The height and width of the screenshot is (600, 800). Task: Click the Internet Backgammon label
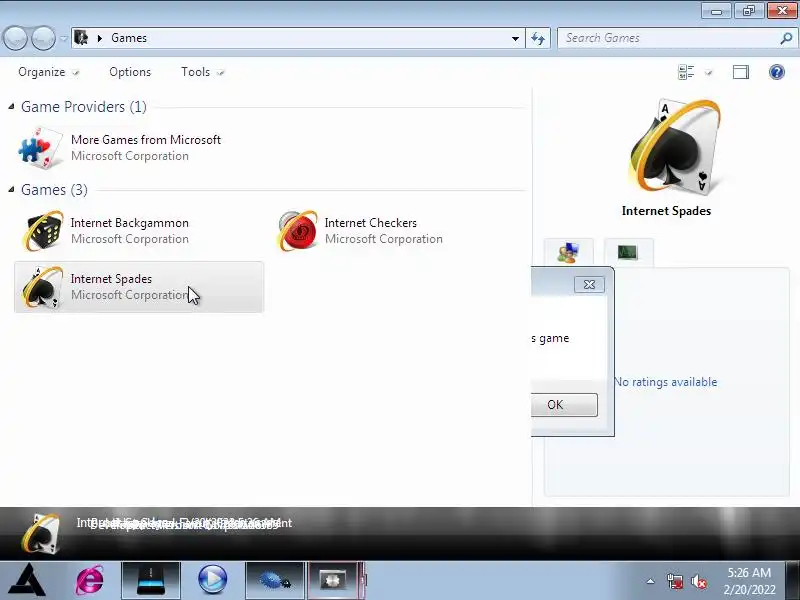coord(130,223)
